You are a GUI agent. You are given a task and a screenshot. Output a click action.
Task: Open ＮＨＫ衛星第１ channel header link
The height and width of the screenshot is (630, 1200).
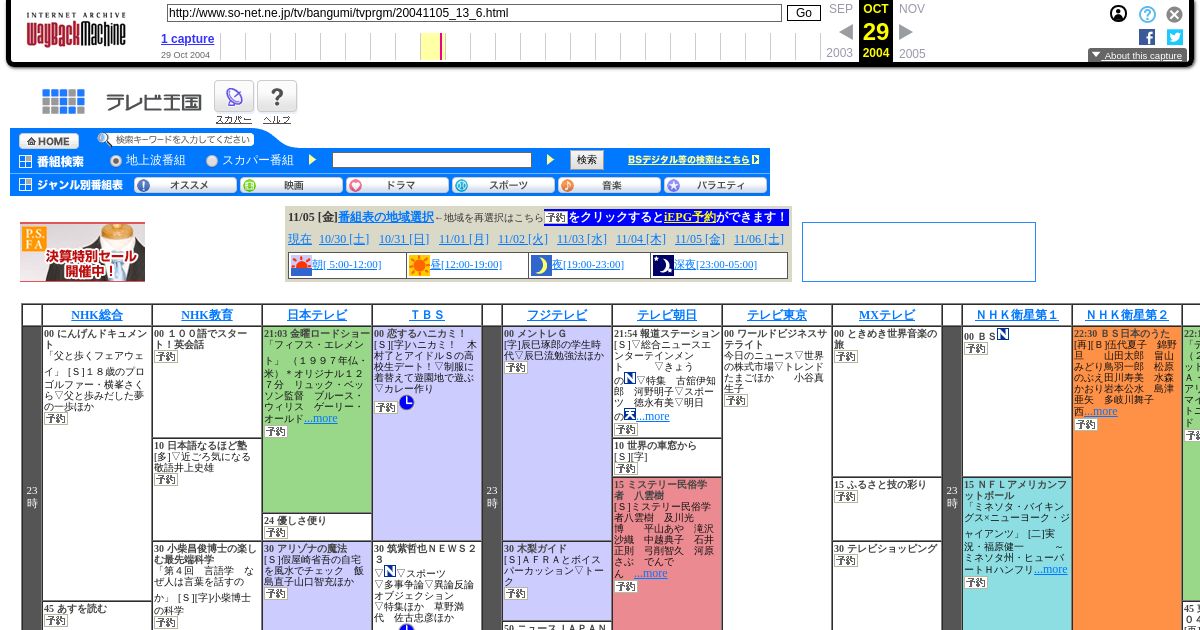click(1017, 315)
